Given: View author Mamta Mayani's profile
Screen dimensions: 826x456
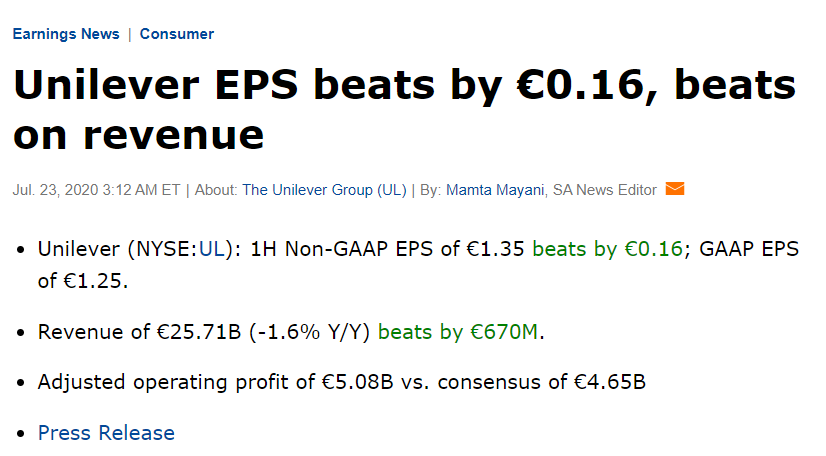Looking at the screenshot, I should 495,190.
